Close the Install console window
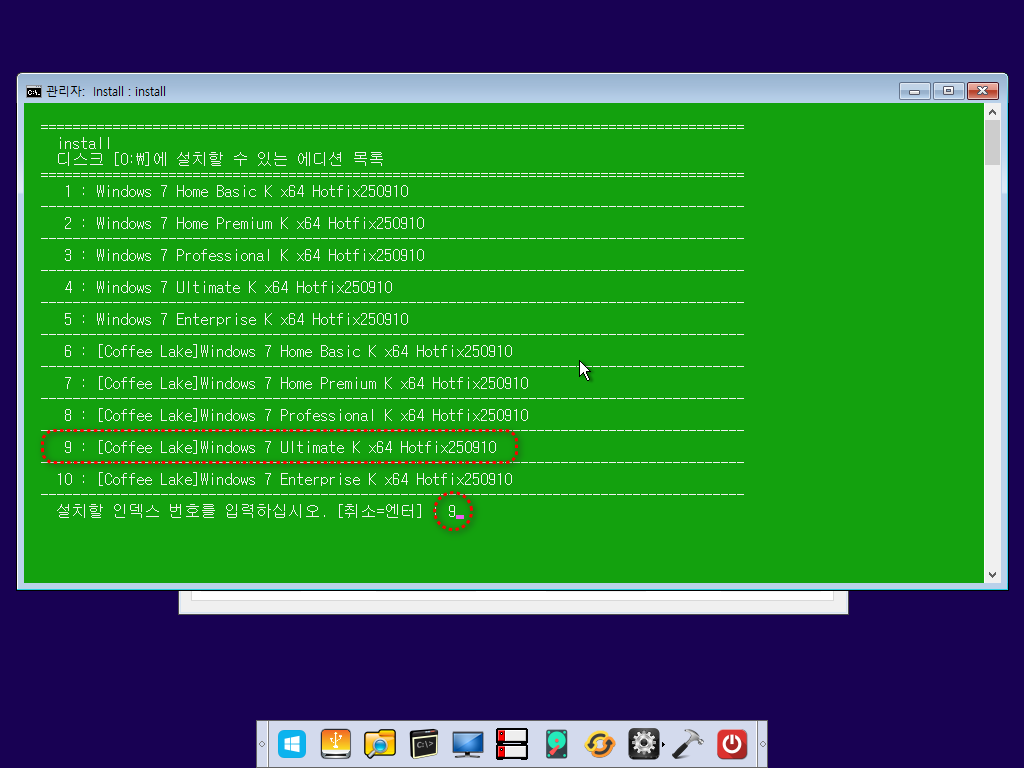This screenshot has height=768, width=1024. click(x=982, y=91)
